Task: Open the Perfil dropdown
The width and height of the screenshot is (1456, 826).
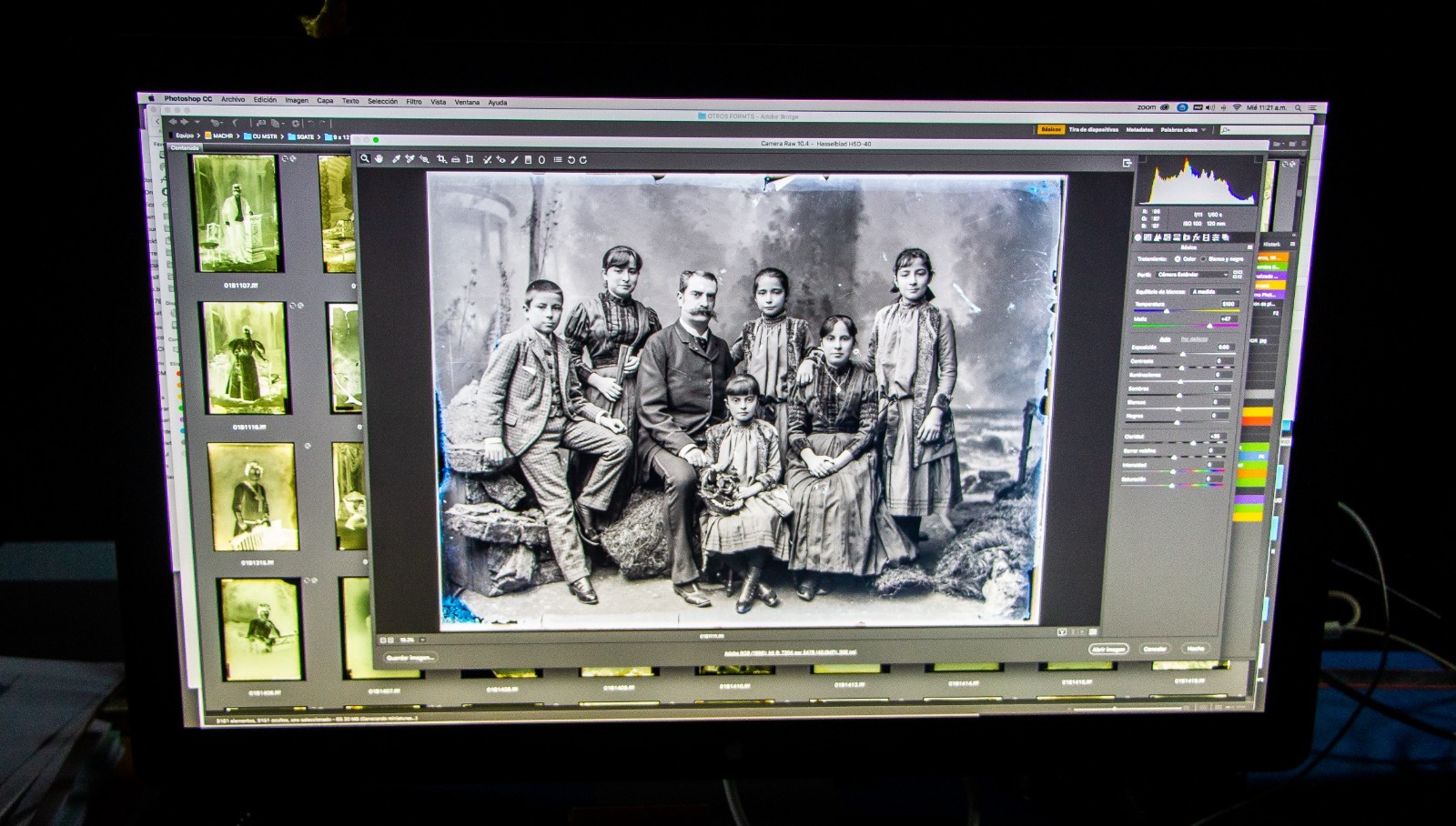Action: pyautogui.click(x=1193, y=274)
